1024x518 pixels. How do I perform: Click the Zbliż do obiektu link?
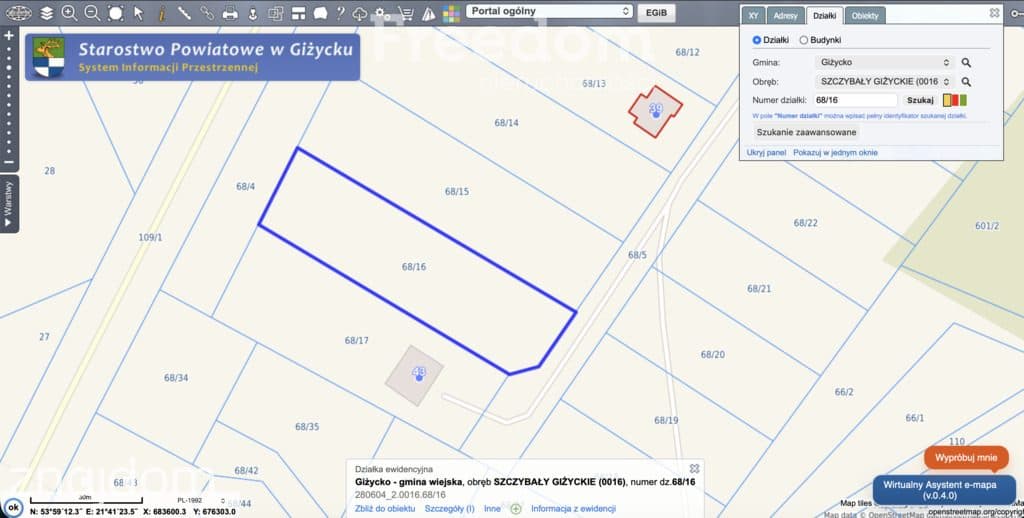(385, 508)
